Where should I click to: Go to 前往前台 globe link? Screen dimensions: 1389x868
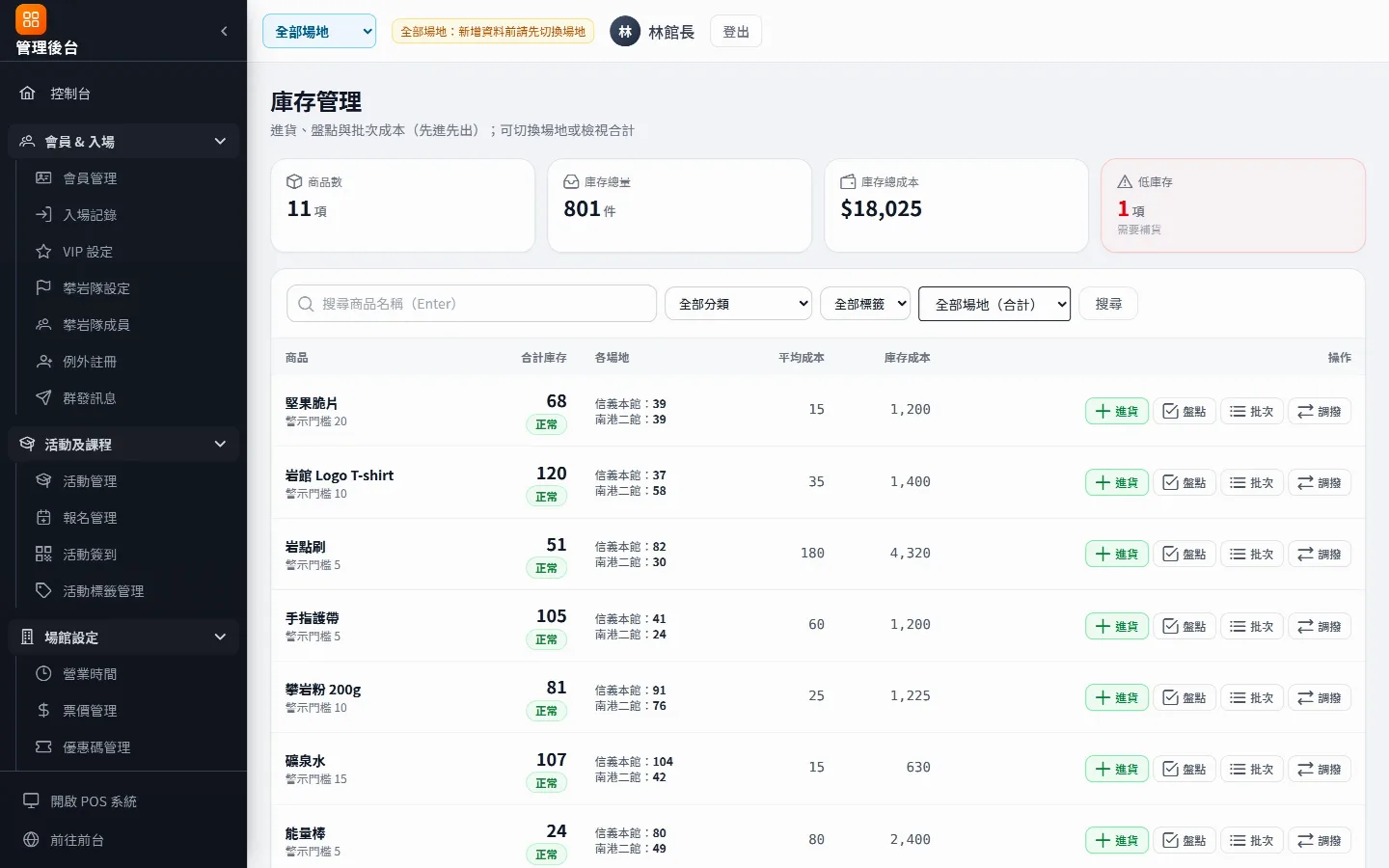[123, 840]
